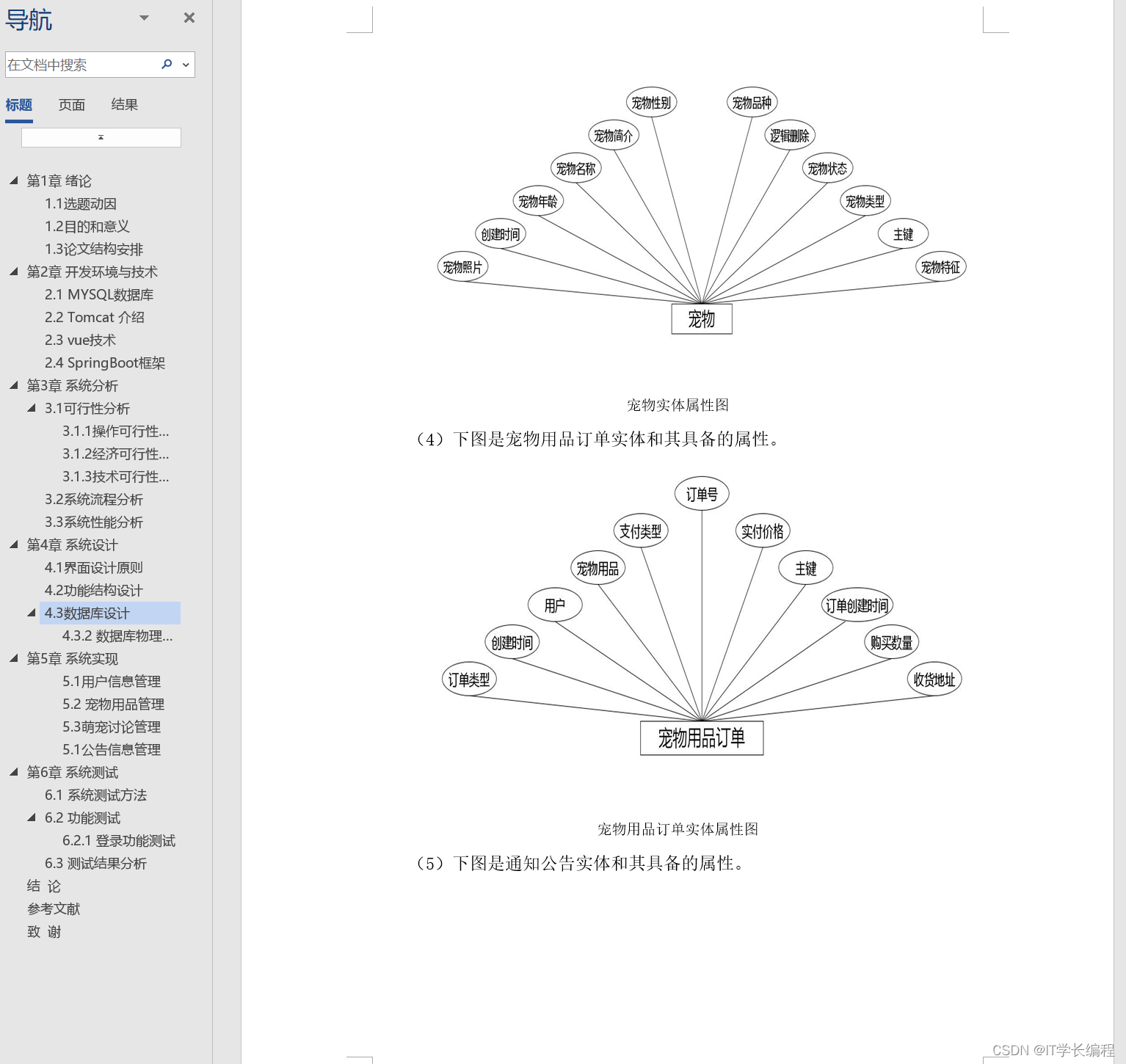Go to heading 1.1选题动因

click(81, 203)
